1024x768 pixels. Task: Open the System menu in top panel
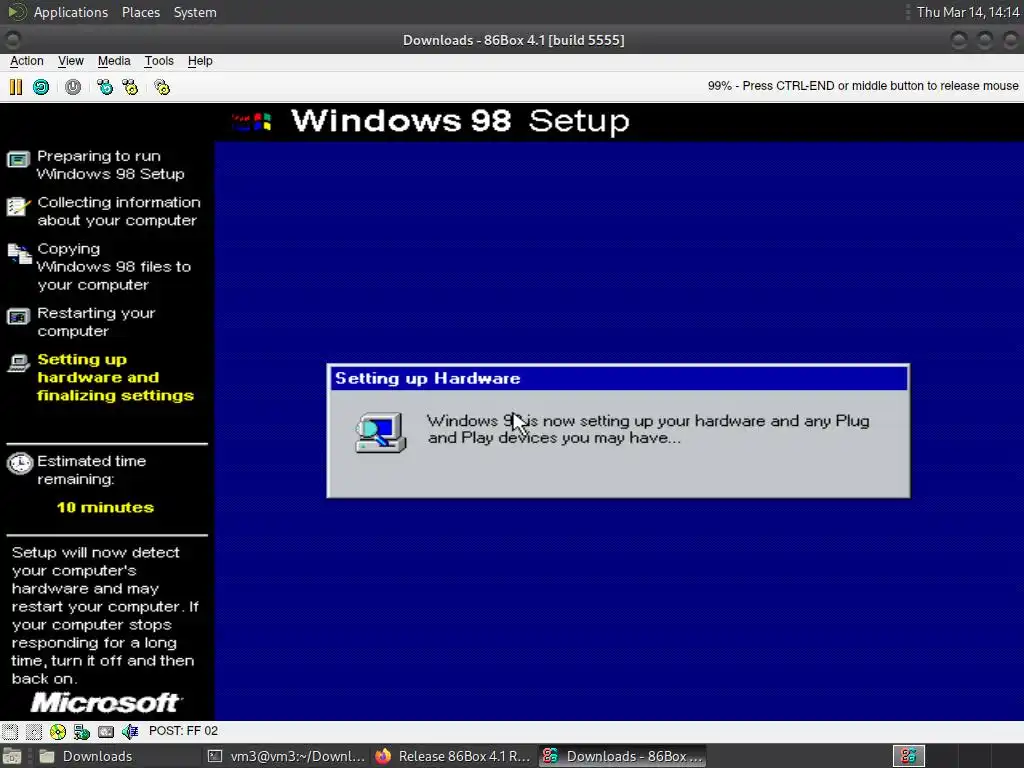coord(195,12)
